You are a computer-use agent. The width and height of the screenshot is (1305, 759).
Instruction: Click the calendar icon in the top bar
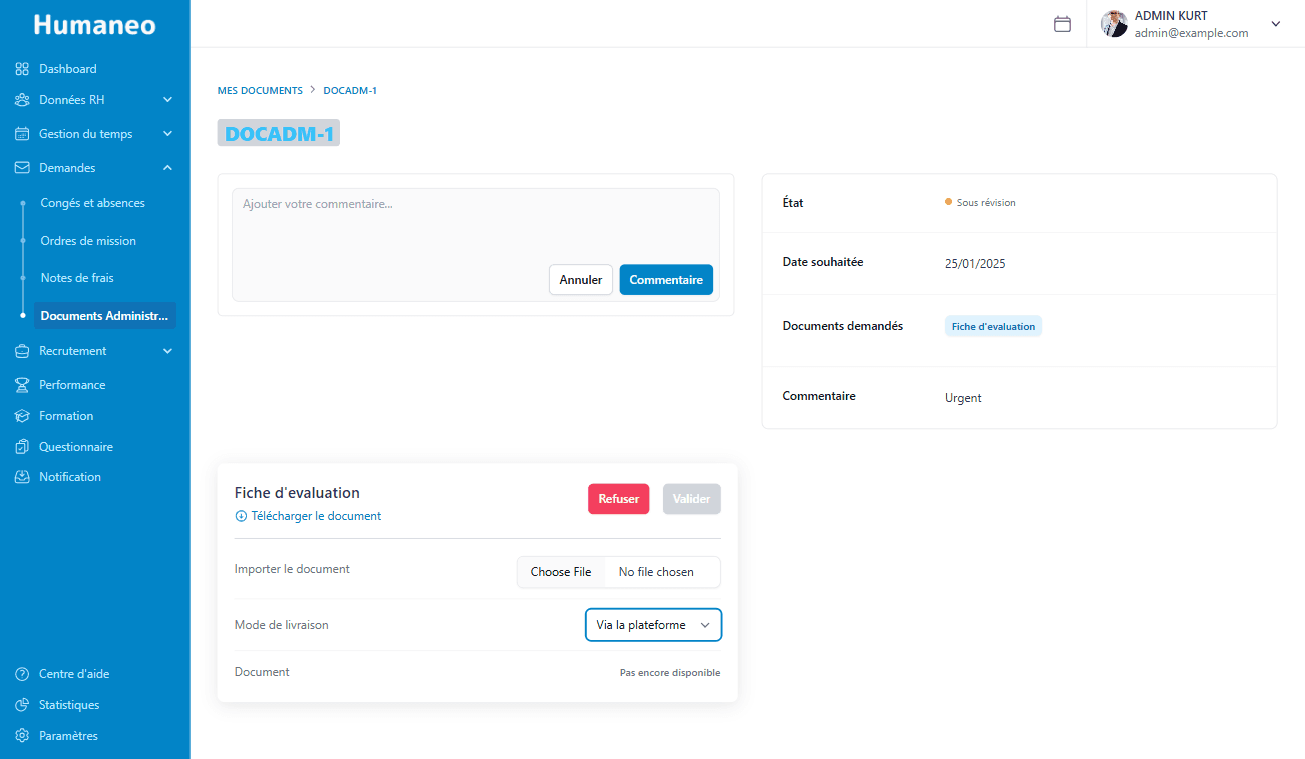(1062, 23)
